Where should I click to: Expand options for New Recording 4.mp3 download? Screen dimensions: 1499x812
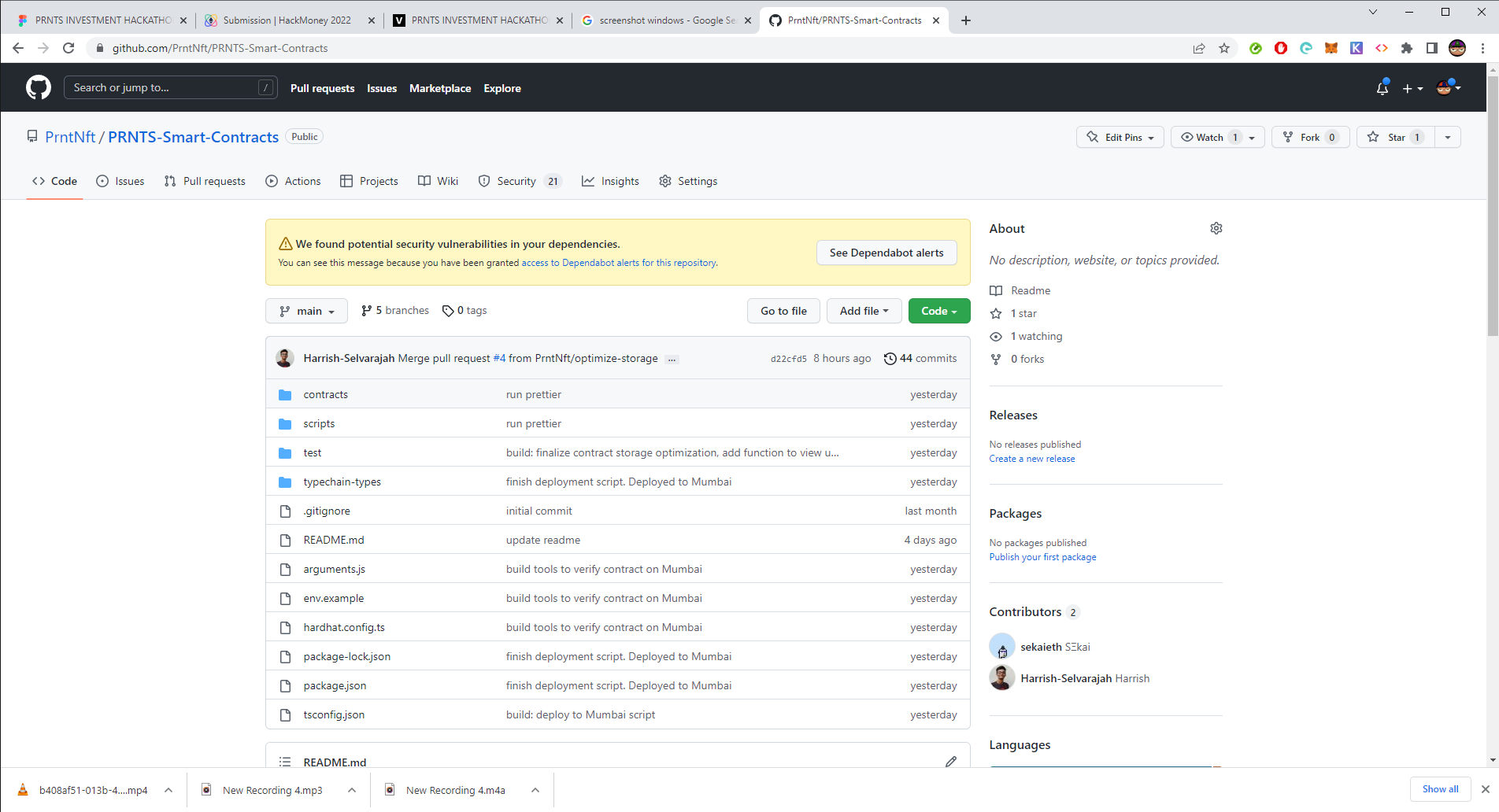click(352, 790)
